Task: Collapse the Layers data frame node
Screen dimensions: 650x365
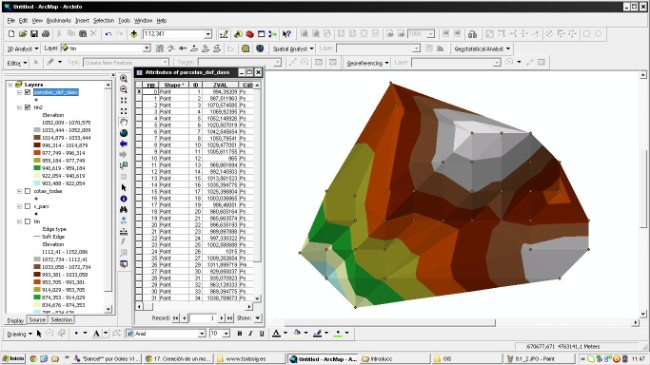Action: click(x=10, y=85)
